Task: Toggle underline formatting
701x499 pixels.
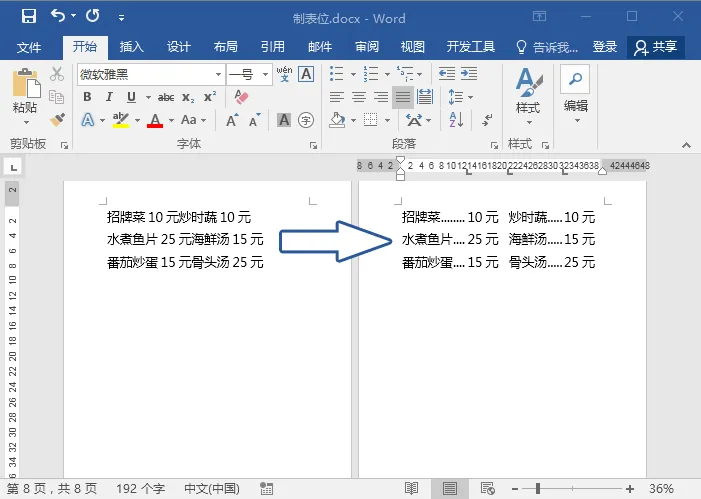Action: [x=131, y=97]
